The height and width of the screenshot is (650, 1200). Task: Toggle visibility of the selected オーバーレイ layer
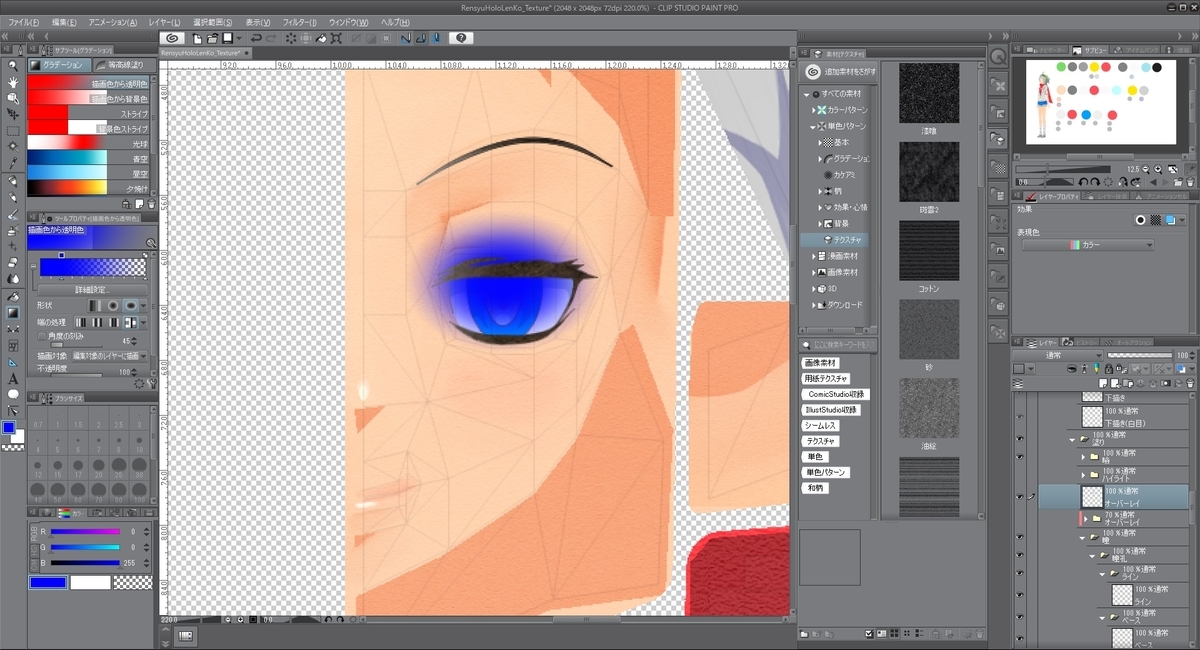[x=1020, y=496]
